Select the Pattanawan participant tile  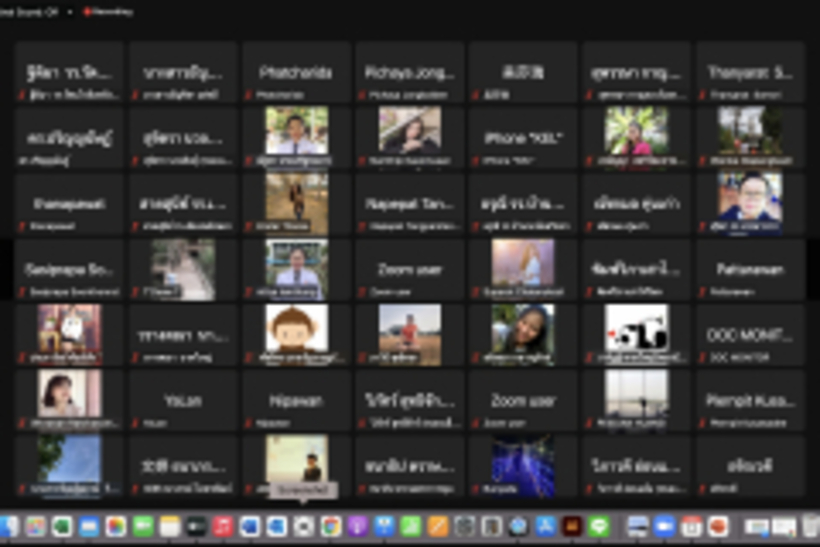(x=750, y=269)
